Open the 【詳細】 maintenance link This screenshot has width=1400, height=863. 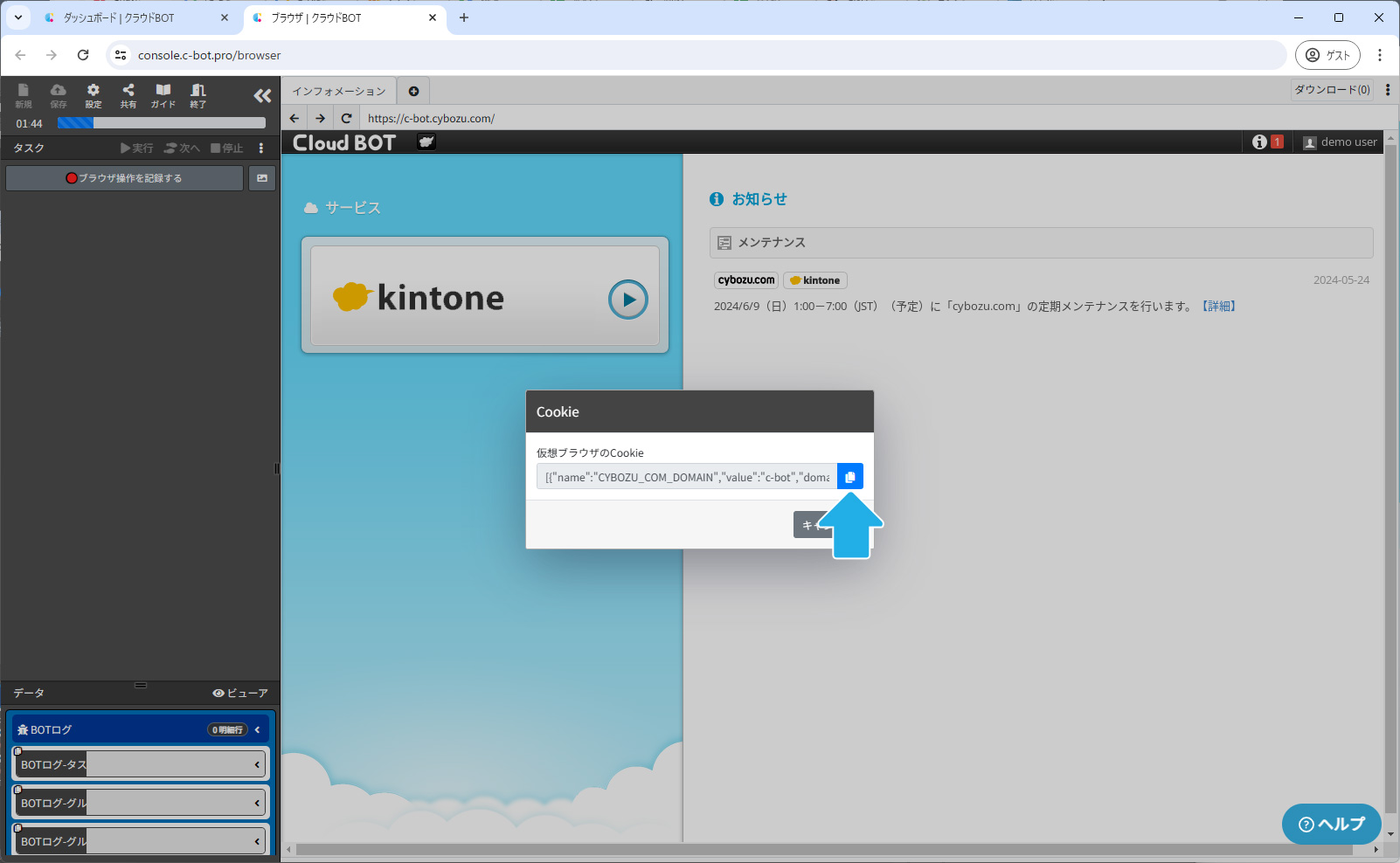[x=1219, y=307]
